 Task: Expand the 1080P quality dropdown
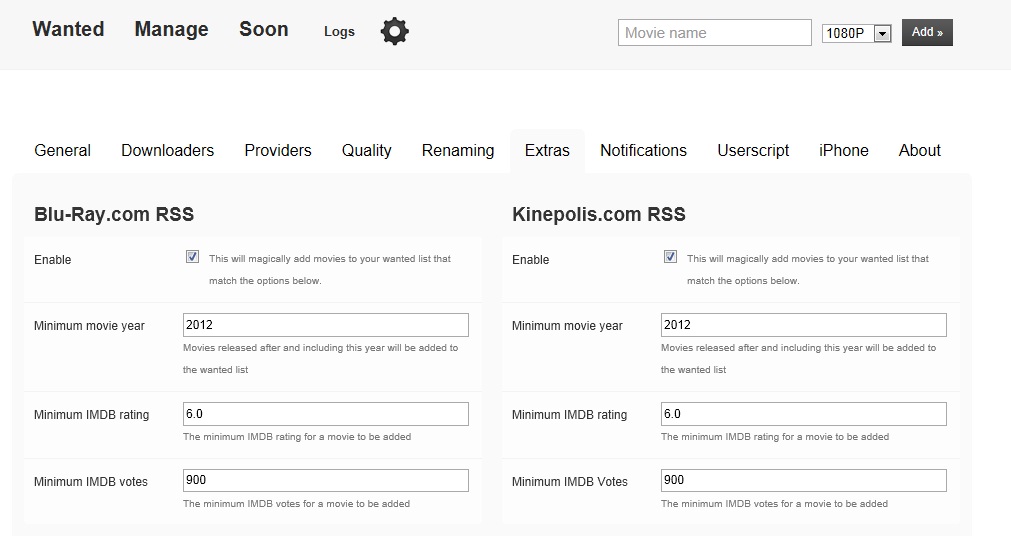point(856,33)
